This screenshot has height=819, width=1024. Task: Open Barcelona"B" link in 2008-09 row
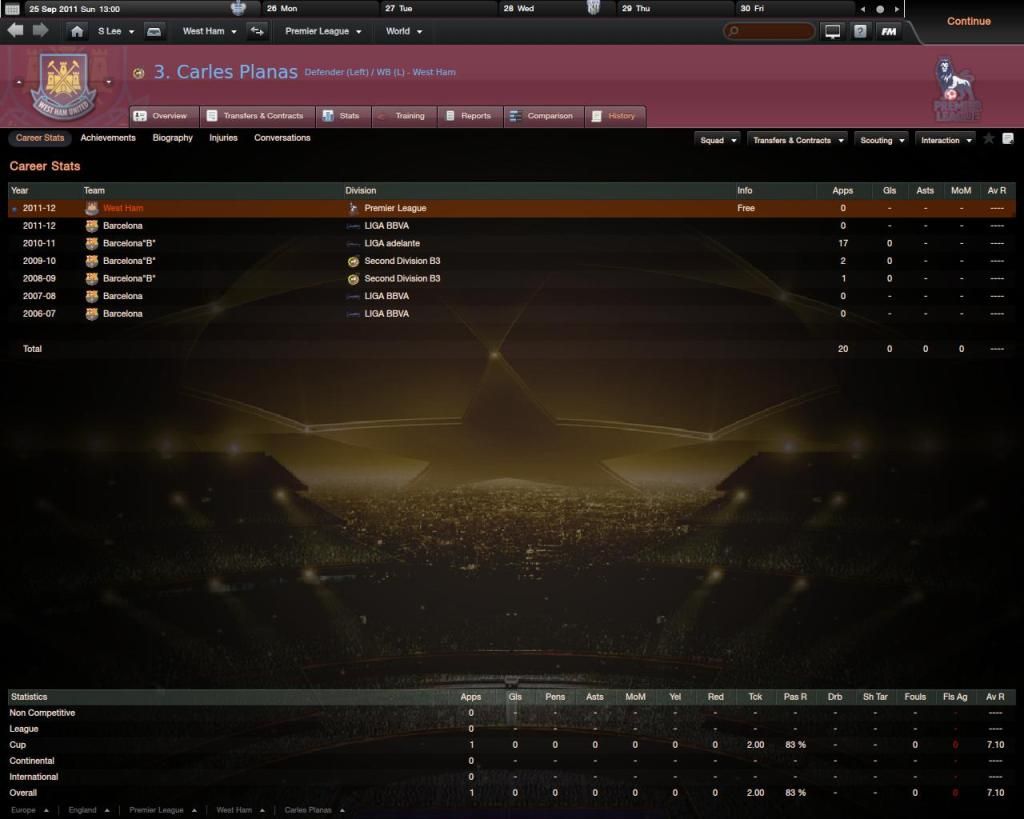pyautogui.click(x=129, y=279)
